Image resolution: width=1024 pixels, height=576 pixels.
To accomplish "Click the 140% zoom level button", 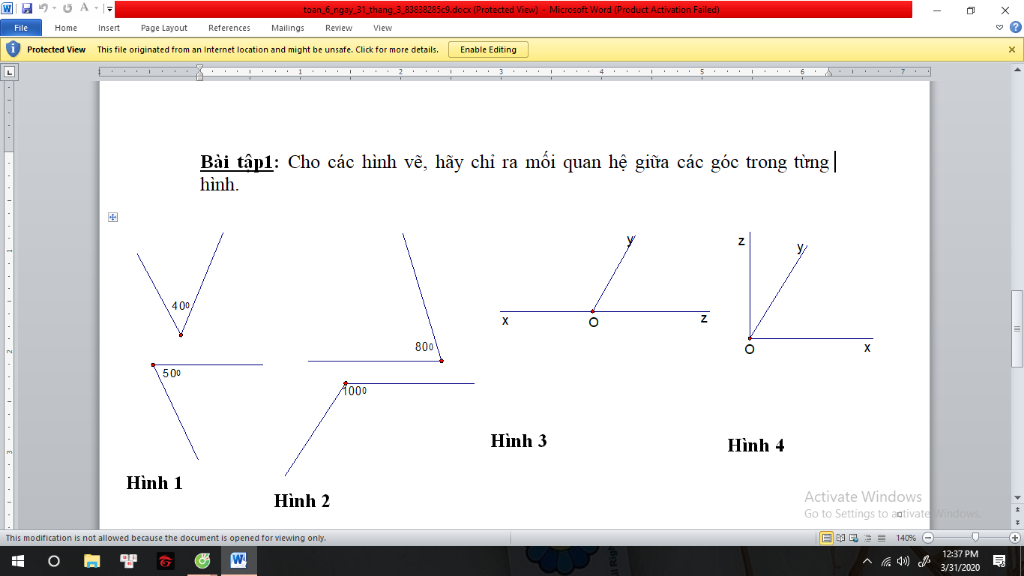I will [906, 538].
